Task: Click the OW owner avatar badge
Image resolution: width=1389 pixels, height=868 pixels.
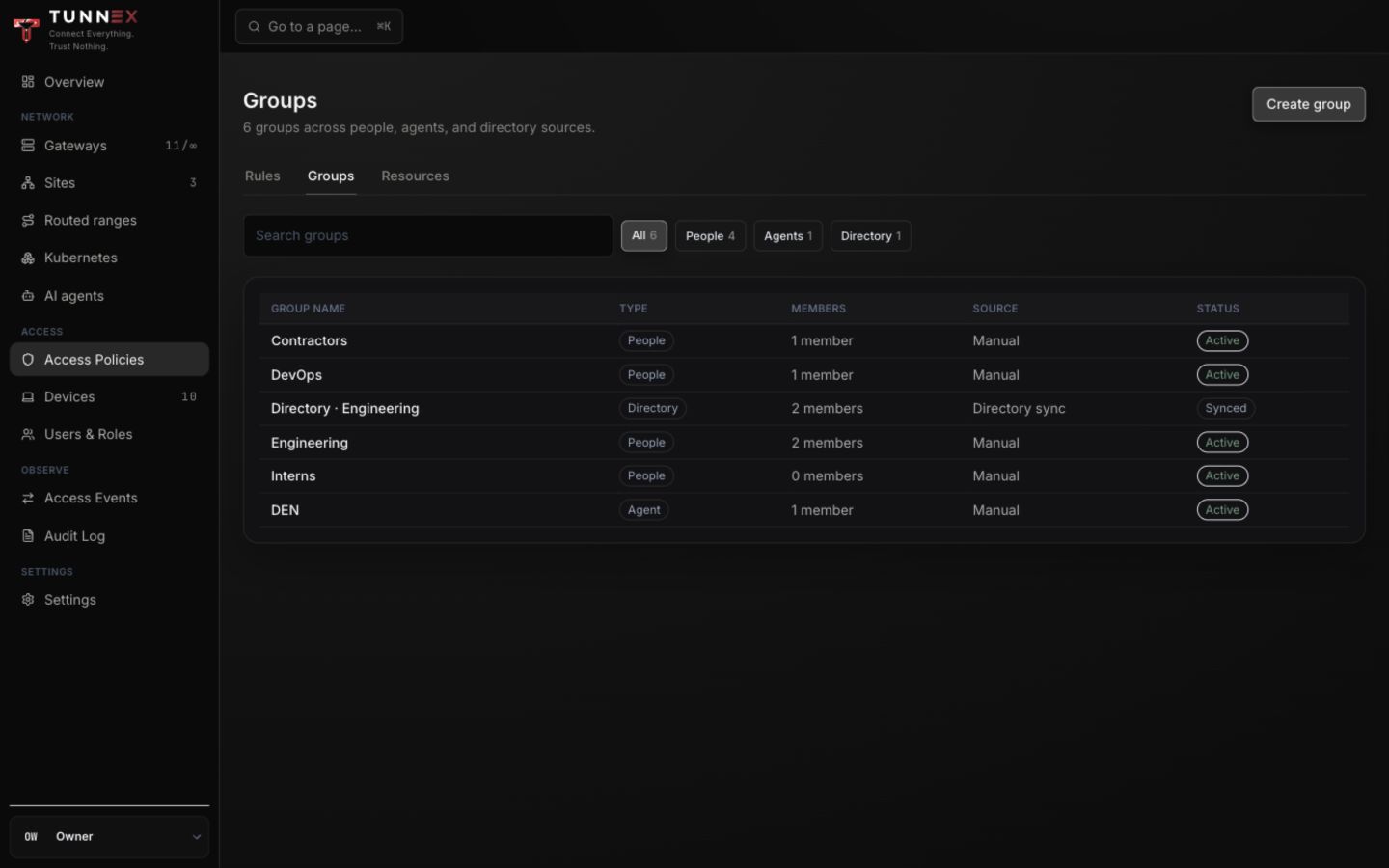Action: coord(31,837)
